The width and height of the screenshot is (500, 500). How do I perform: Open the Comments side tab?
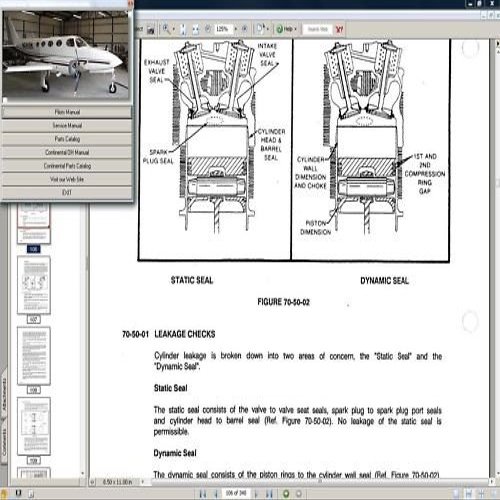click(x=4, y=442)
